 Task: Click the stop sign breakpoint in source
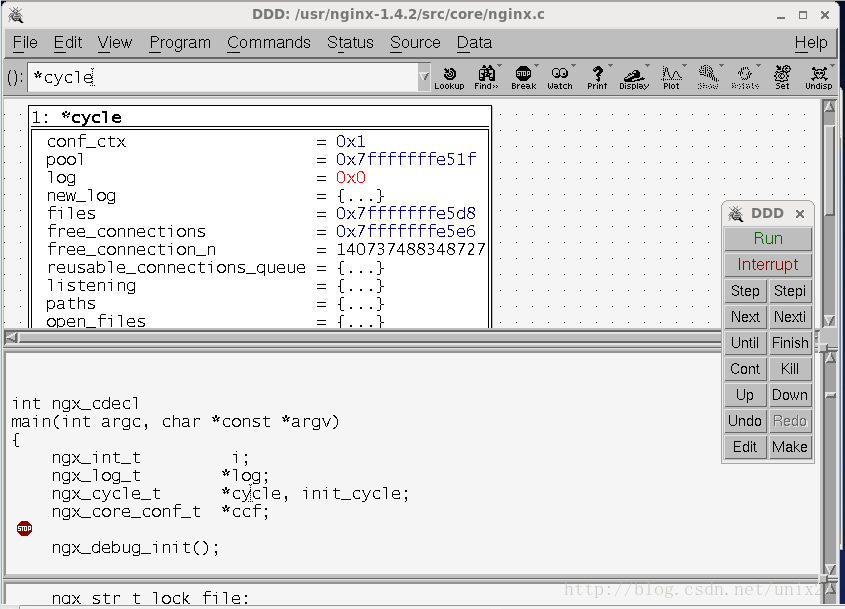click(24, 529)
